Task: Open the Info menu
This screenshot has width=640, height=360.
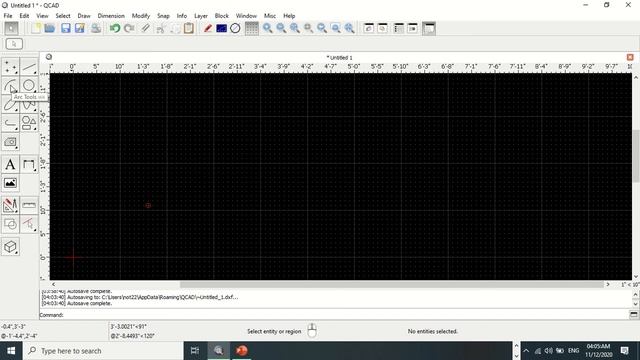Action: (x=182, y=16)
